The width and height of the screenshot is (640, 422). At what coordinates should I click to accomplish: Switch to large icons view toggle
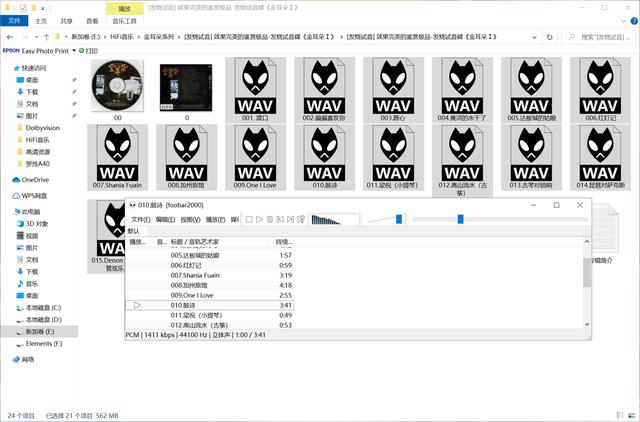[x=630, y=415]
